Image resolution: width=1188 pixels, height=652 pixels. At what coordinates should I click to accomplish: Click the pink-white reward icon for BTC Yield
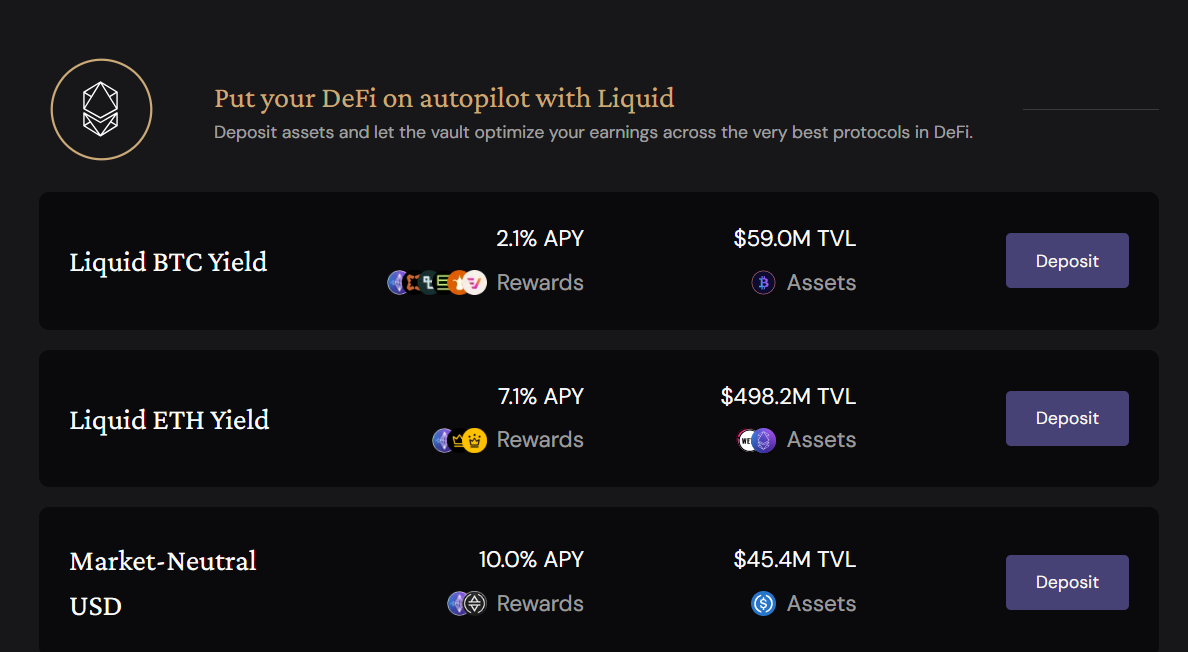[x=475, y=282]
